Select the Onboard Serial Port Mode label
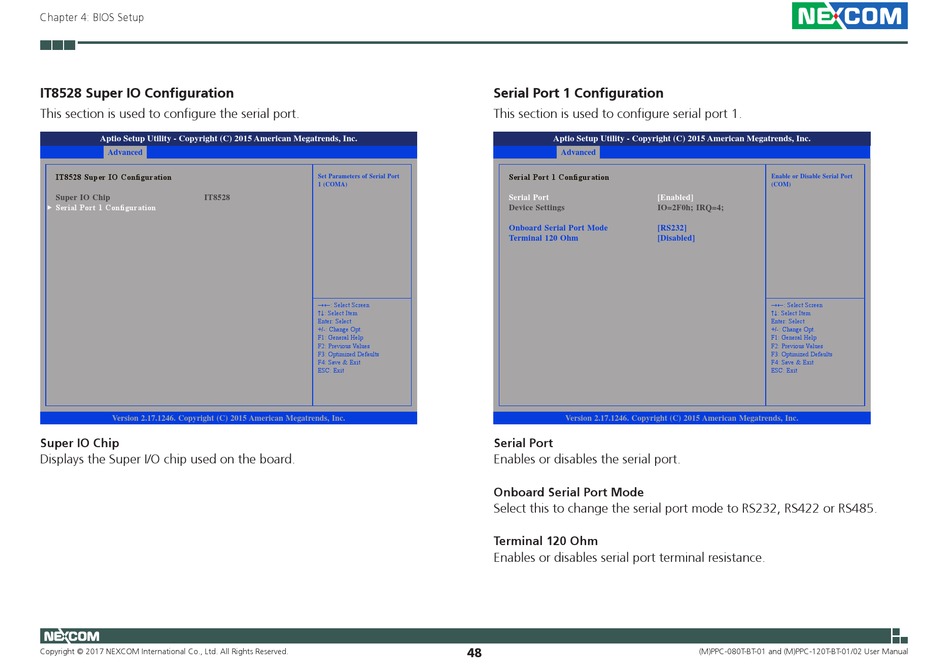This screenshot has height=664, width=950. (x=558, y=228)
